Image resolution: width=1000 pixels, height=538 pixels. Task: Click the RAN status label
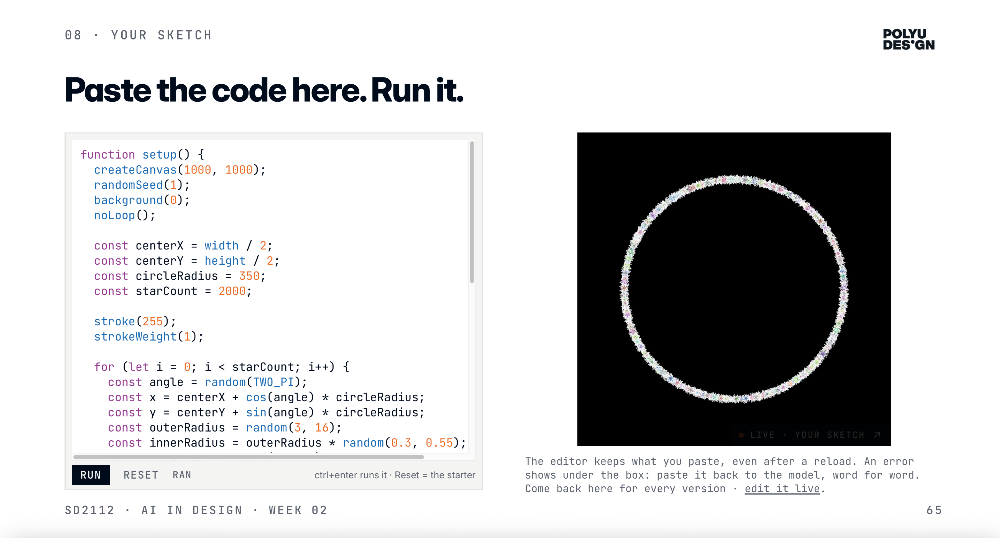click(x=182, y=475)
